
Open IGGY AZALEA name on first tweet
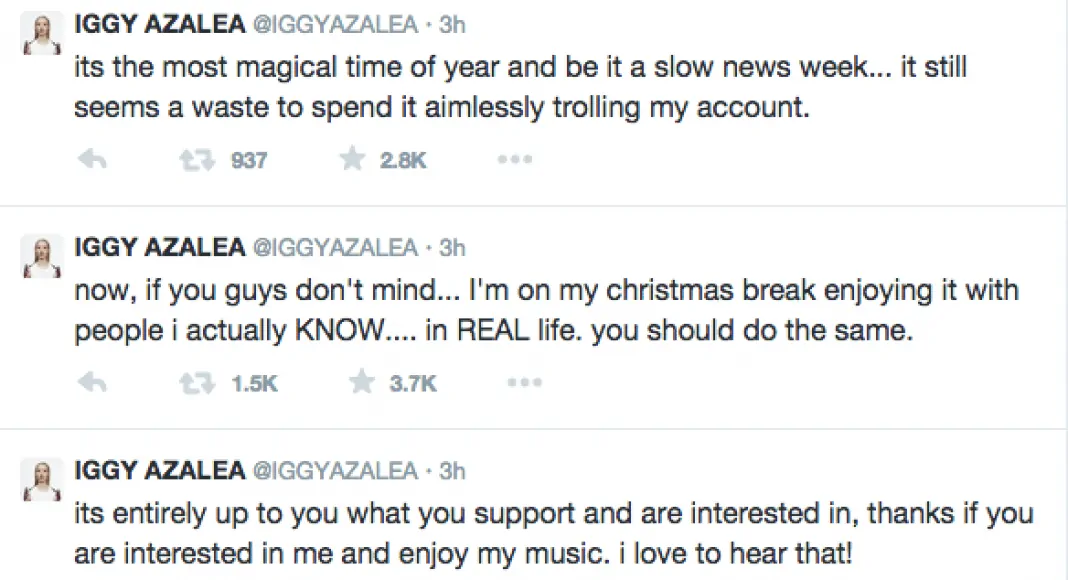[x=159, y=25]
